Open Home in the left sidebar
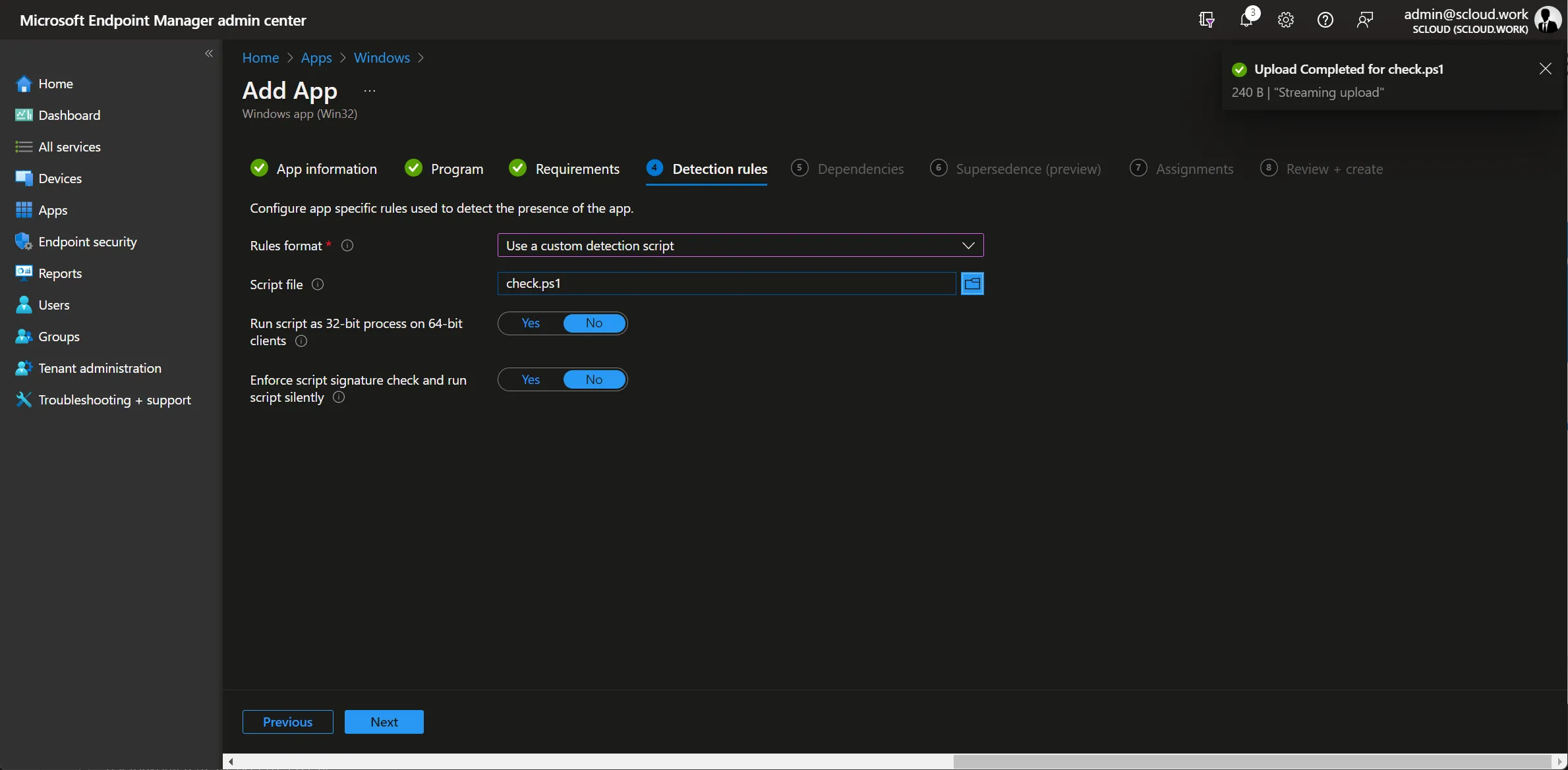The image size is (1568, 770). pos(55,84)
